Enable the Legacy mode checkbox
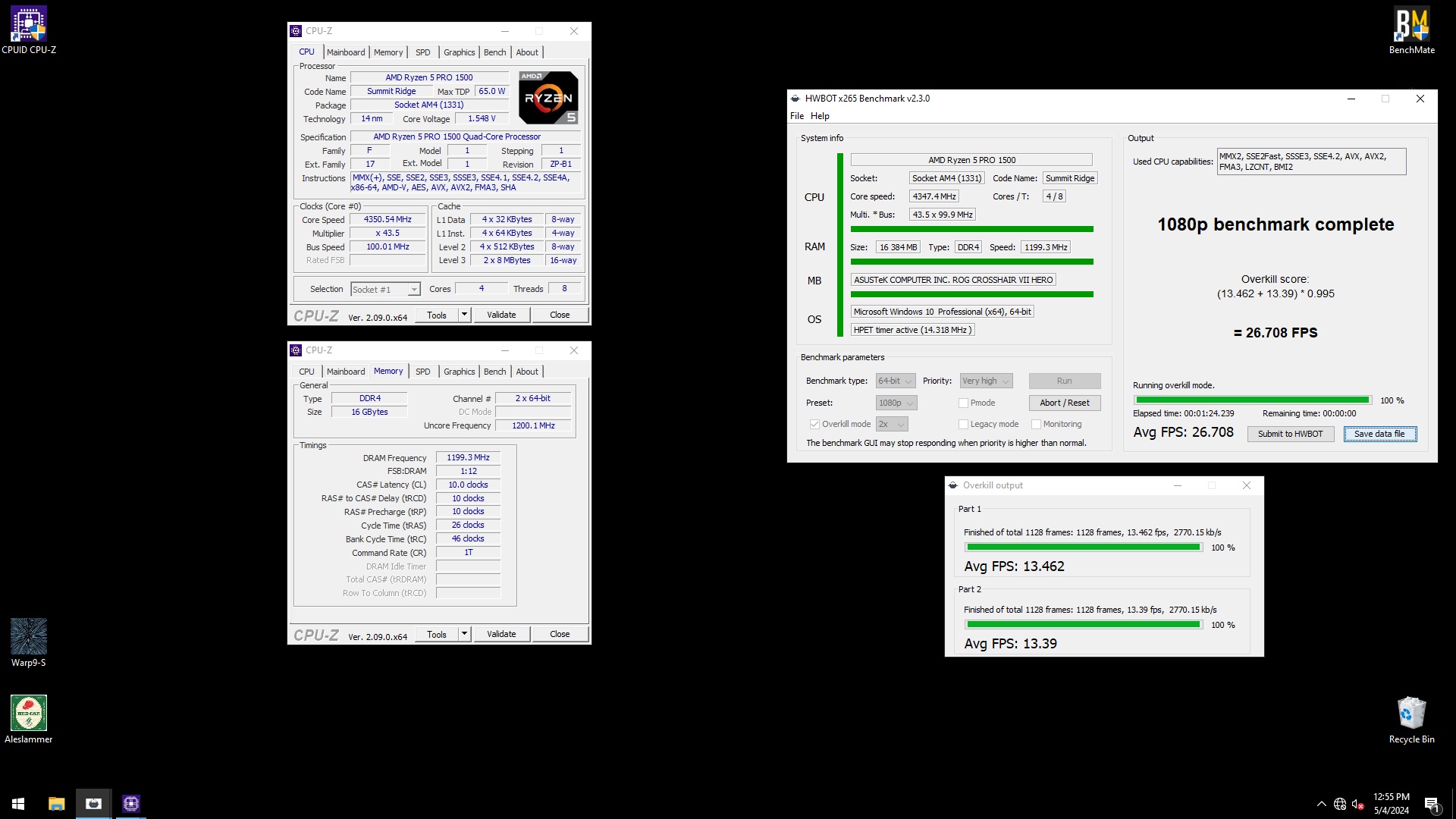This screenshot has height=819, width=1456. (x=963, y=424)
